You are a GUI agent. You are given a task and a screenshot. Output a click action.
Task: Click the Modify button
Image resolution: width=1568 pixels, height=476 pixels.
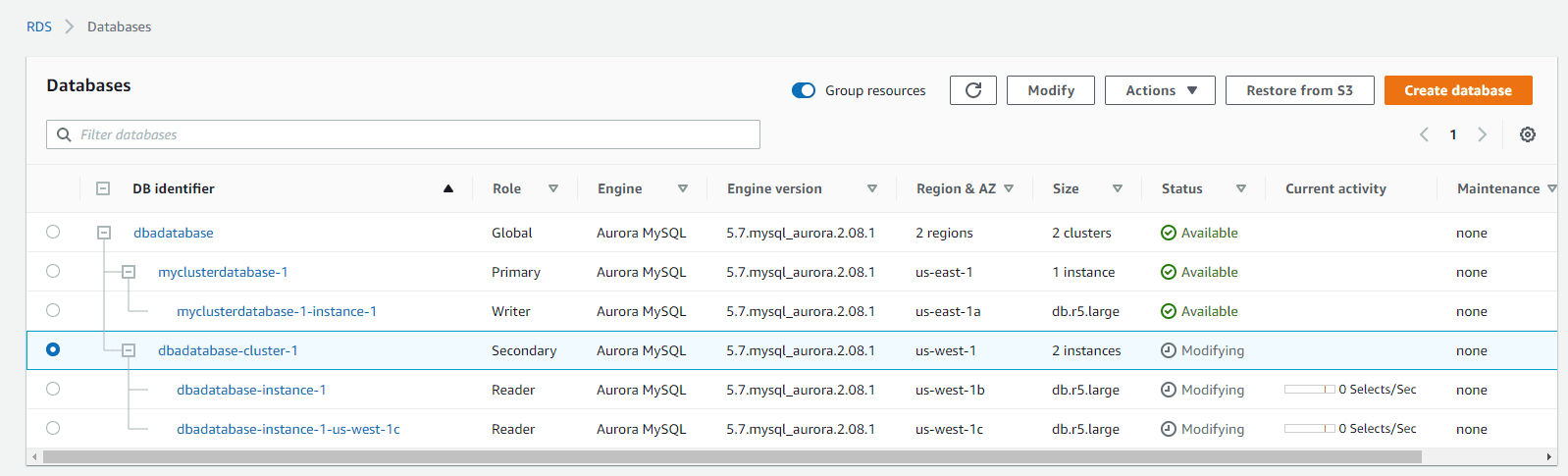1051,90
